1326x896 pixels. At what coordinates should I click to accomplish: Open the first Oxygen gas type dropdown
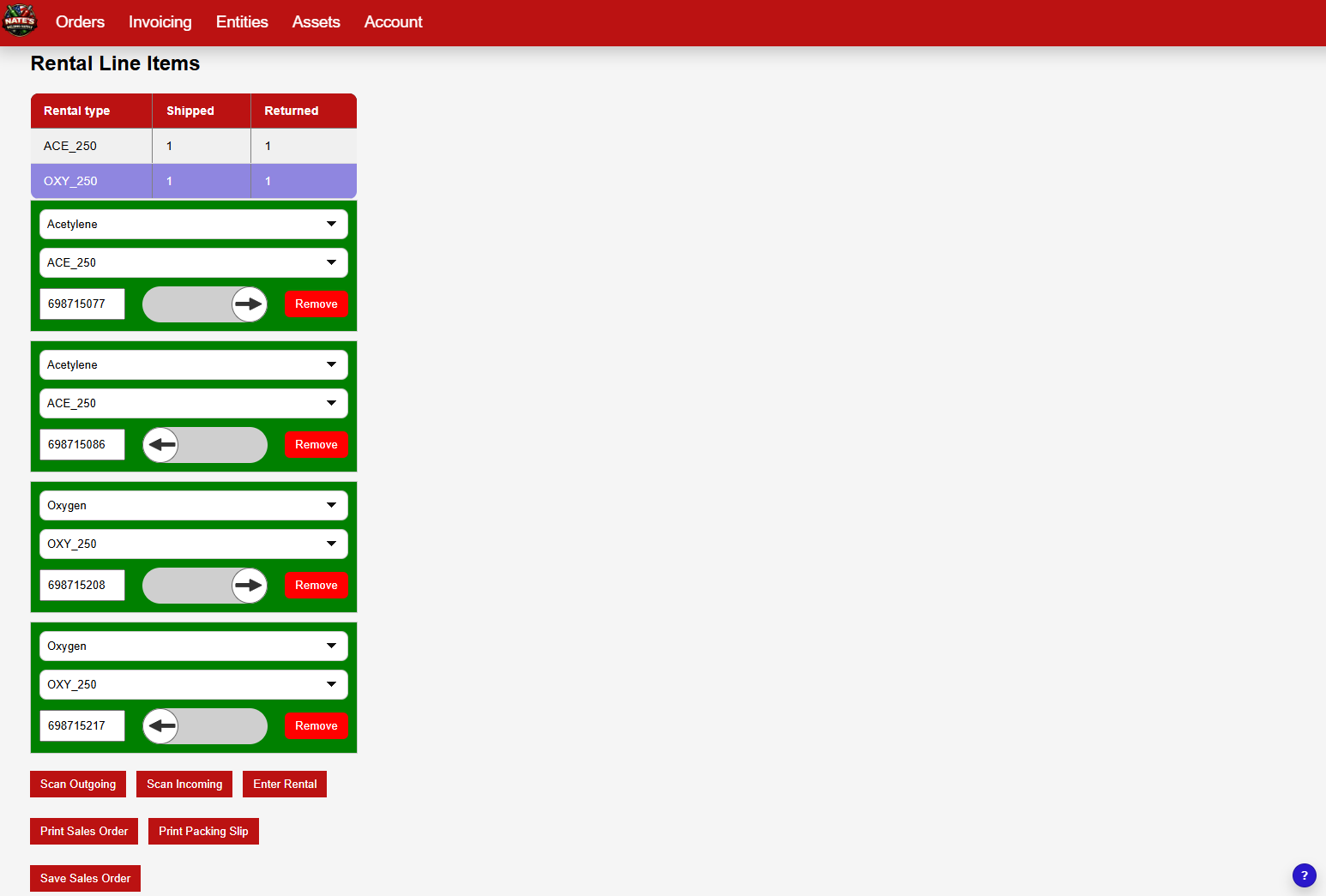tap(193, 506)
